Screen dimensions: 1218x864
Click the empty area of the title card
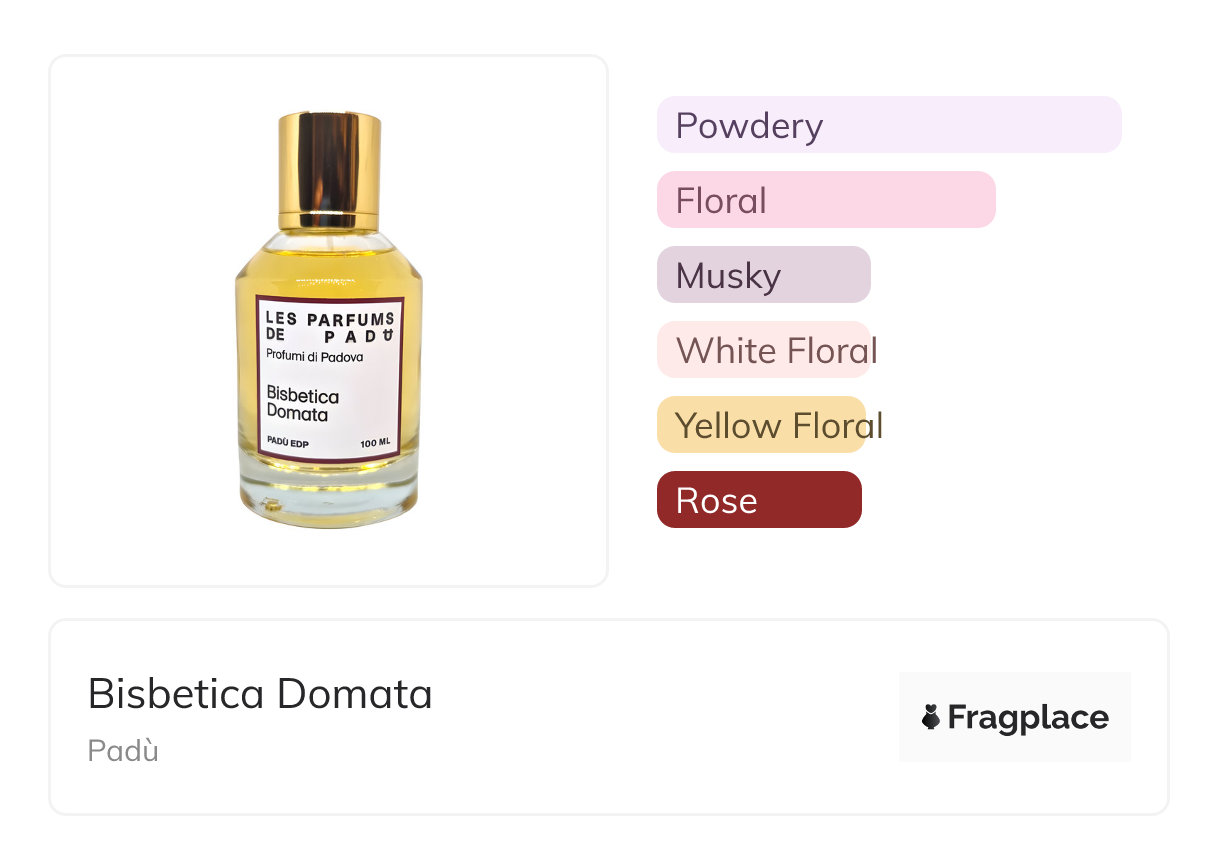click(x=660, y=720)
